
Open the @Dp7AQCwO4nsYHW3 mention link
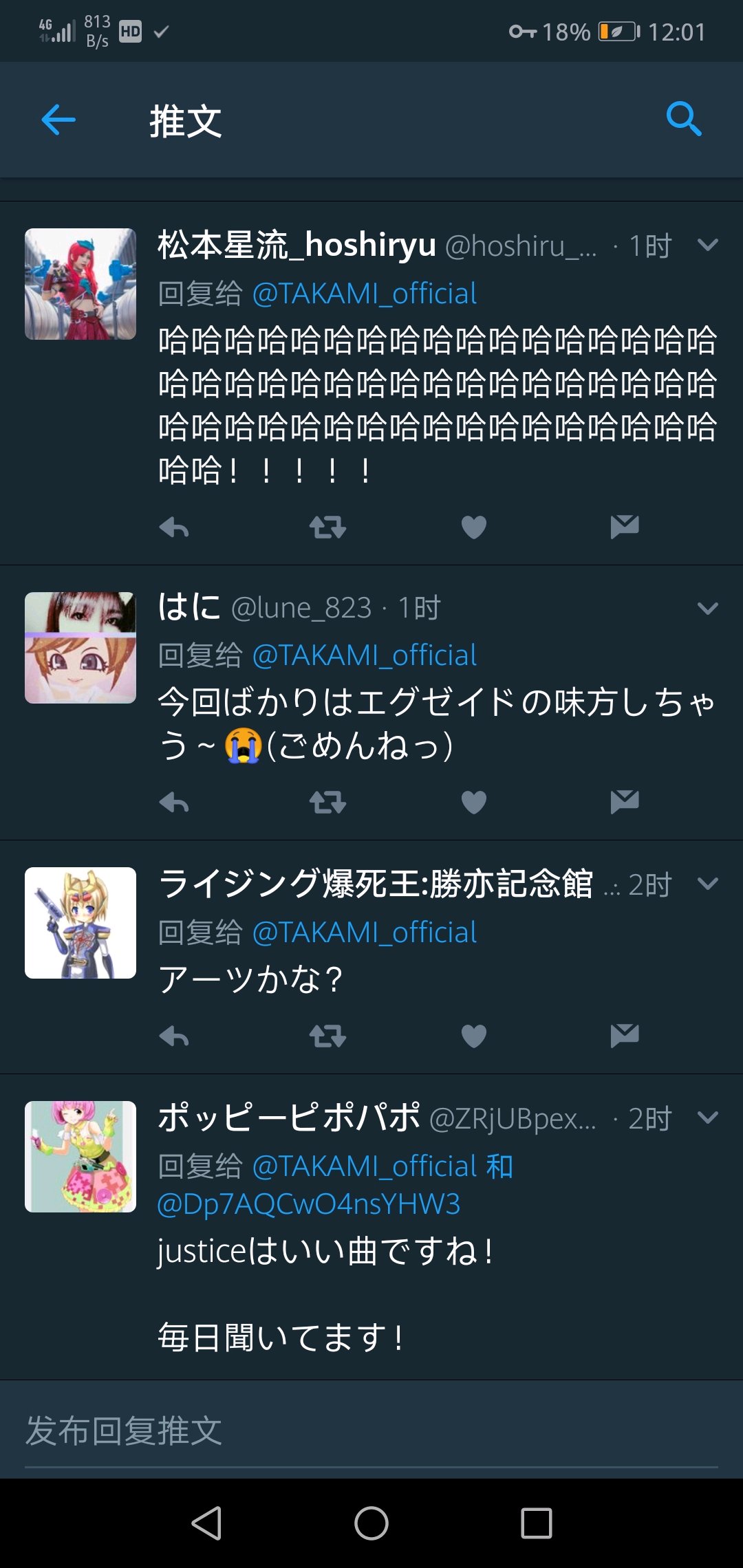[309, 1204]
